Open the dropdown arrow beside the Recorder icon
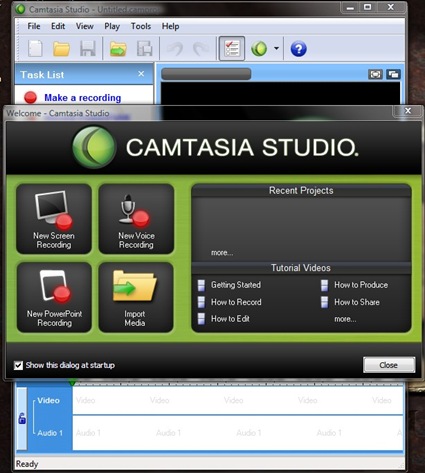425x473 pixels. (x=276, y=48)
